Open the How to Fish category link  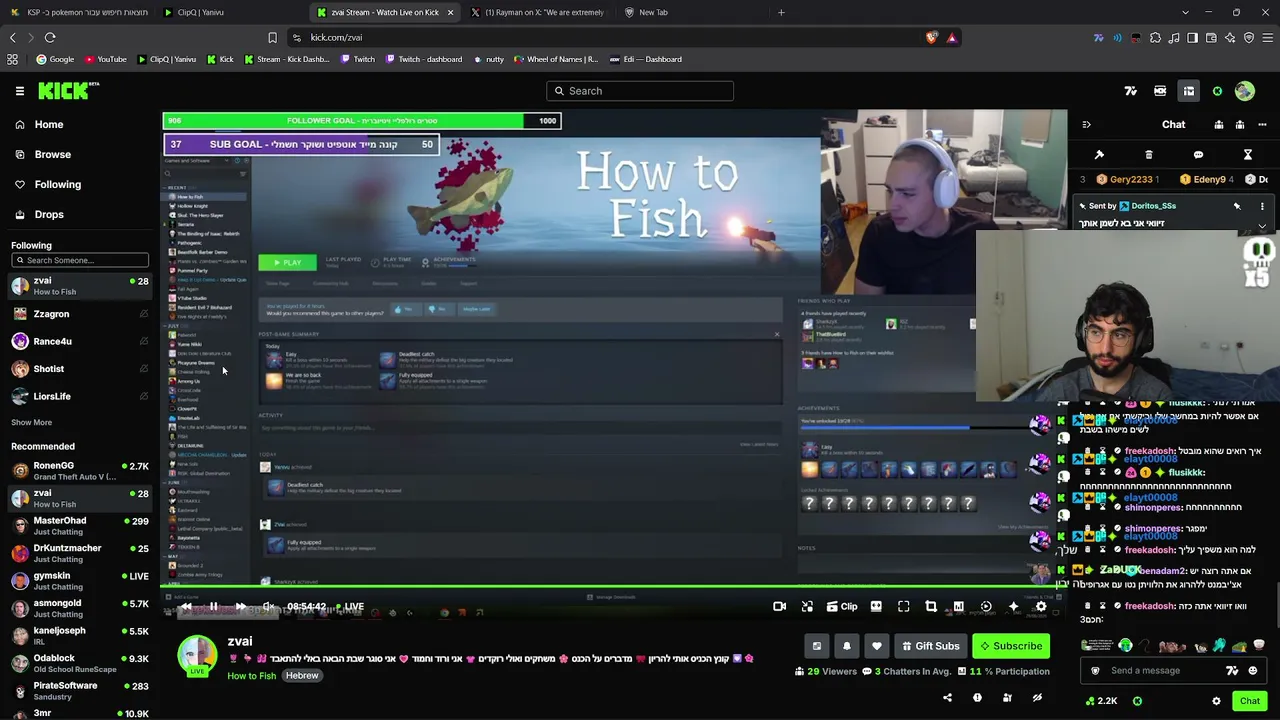[251, 676]
